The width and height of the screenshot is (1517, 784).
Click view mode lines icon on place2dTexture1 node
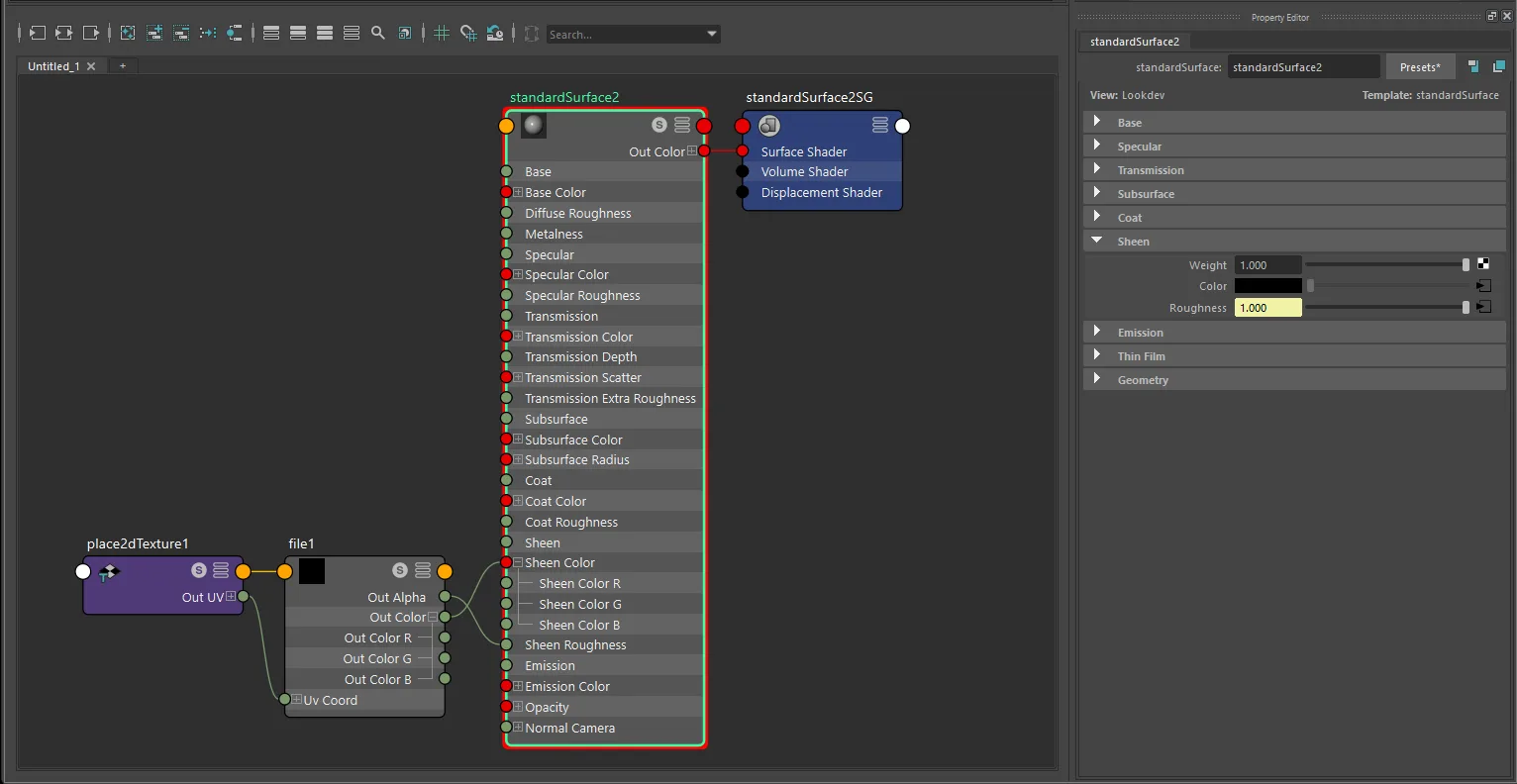tap(221, 570)
